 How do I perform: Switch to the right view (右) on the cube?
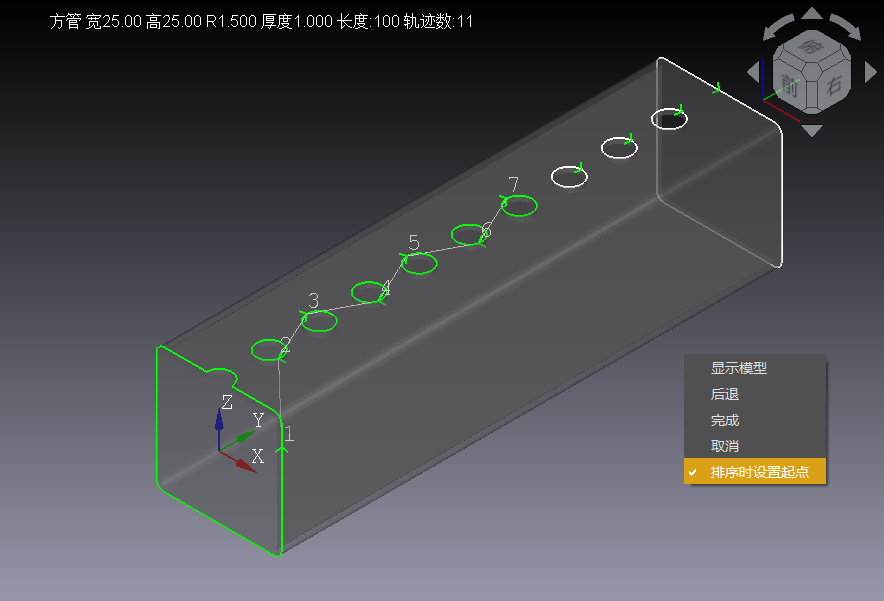[833, 84]
